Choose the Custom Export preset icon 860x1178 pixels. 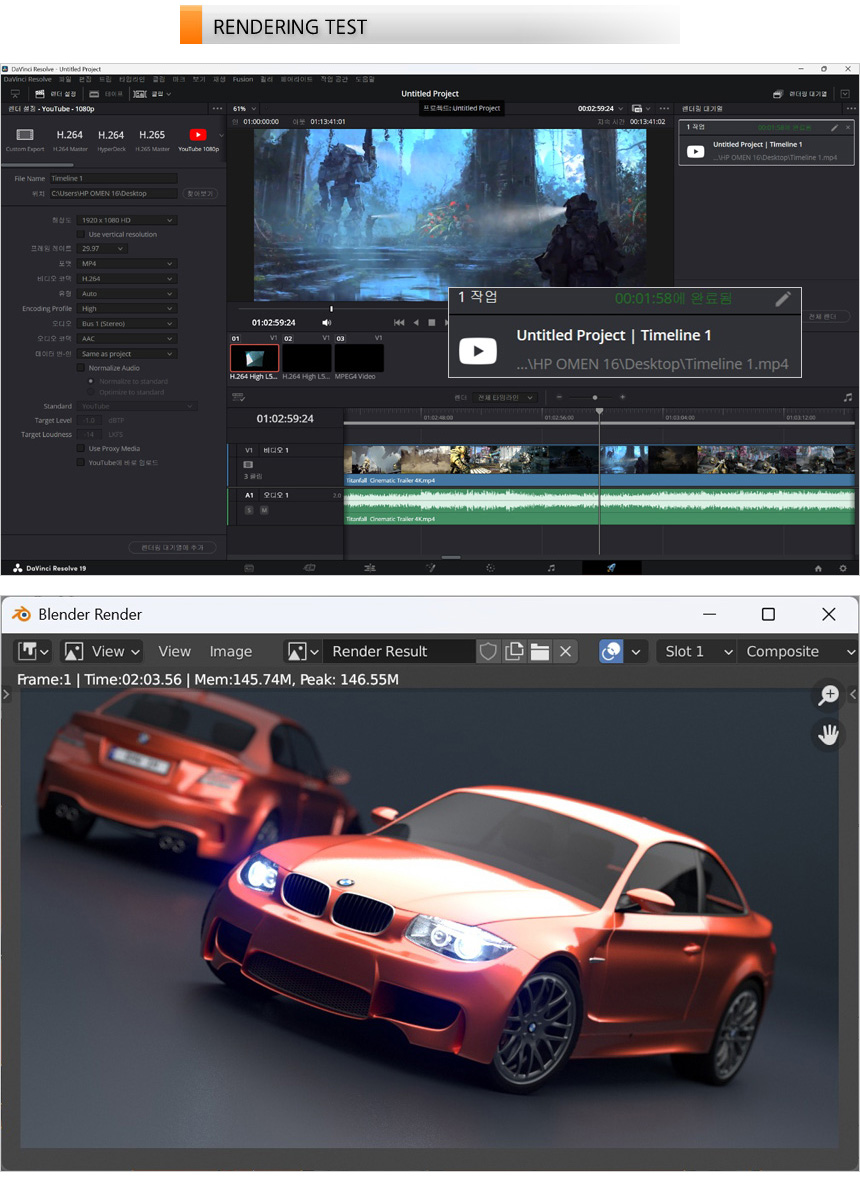coord(25,137)
